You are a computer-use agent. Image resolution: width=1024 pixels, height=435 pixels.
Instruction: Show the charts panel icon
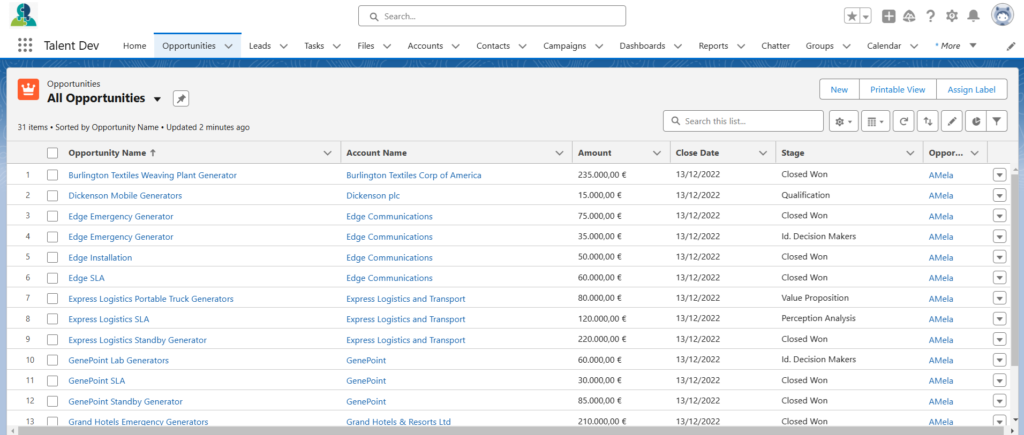click(x=976, y=121)
